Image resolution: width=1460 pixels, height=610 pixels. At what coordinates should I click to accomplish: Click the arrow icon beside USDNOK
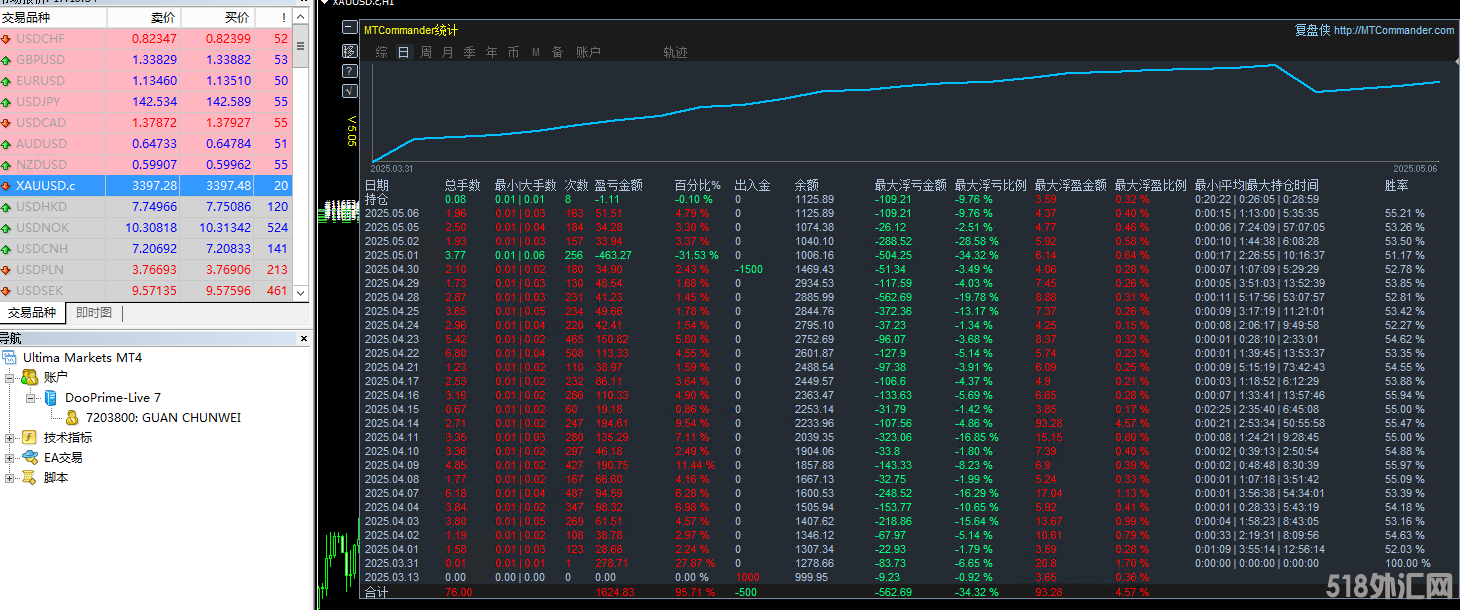pos(6,228)
